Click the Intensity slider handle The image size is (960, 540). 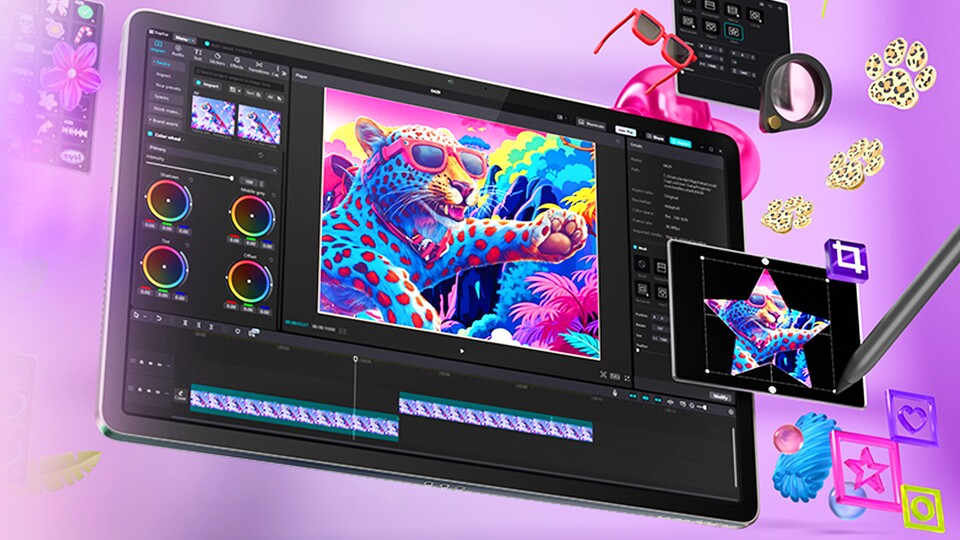[x=231, y=178]
